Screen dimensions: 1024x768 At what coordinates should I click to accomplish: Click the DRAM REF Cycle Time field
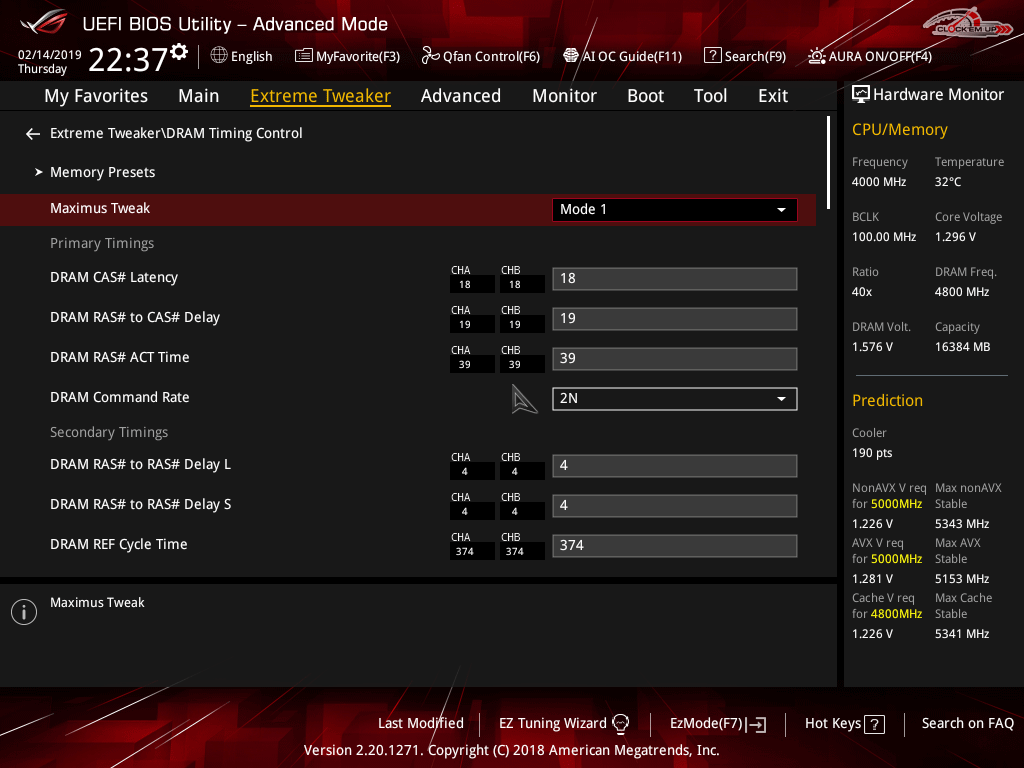point(674,546)
